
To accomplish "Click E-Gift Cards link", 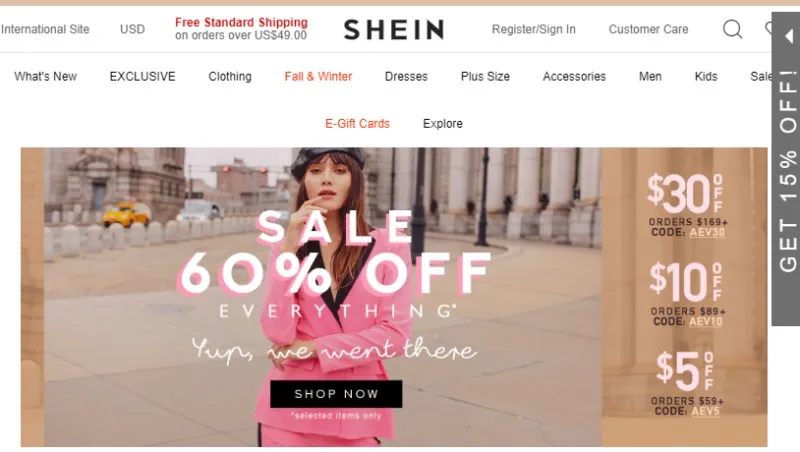I will point(357,124).
